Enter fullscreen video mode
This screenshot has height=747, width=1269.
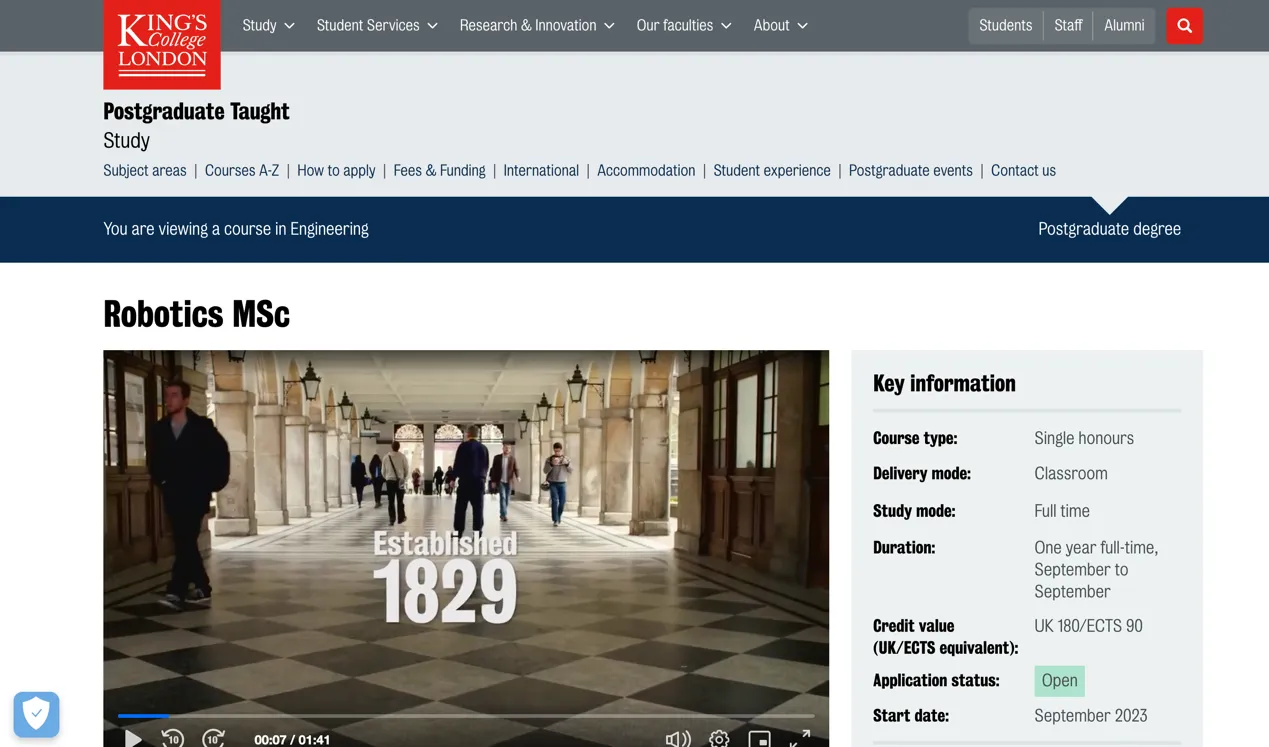(x=800, y=738)
